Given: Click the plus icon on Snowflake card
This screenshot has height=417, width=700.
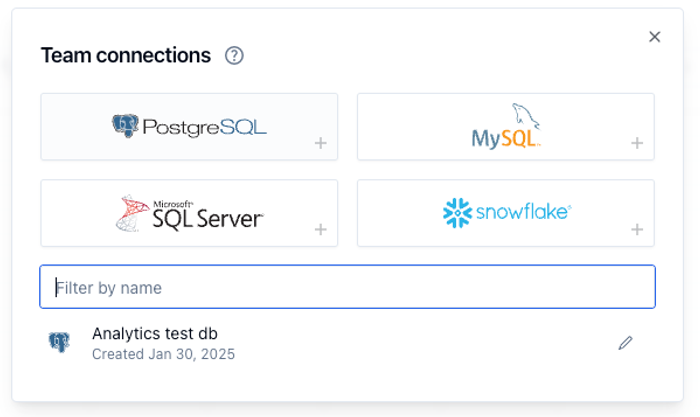Looking at the screenshot, I should pyautogui.click(x=637, y=230).
